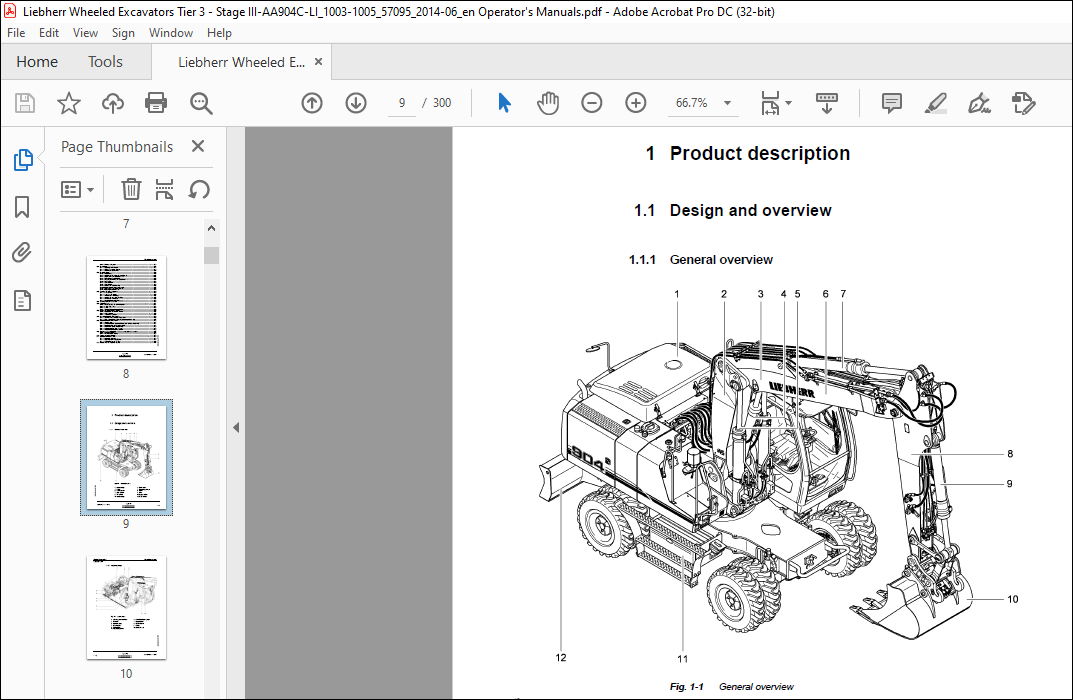Open the read mode keyboard icon
The height and width of the screenshot is (700, 1073).
827,103
